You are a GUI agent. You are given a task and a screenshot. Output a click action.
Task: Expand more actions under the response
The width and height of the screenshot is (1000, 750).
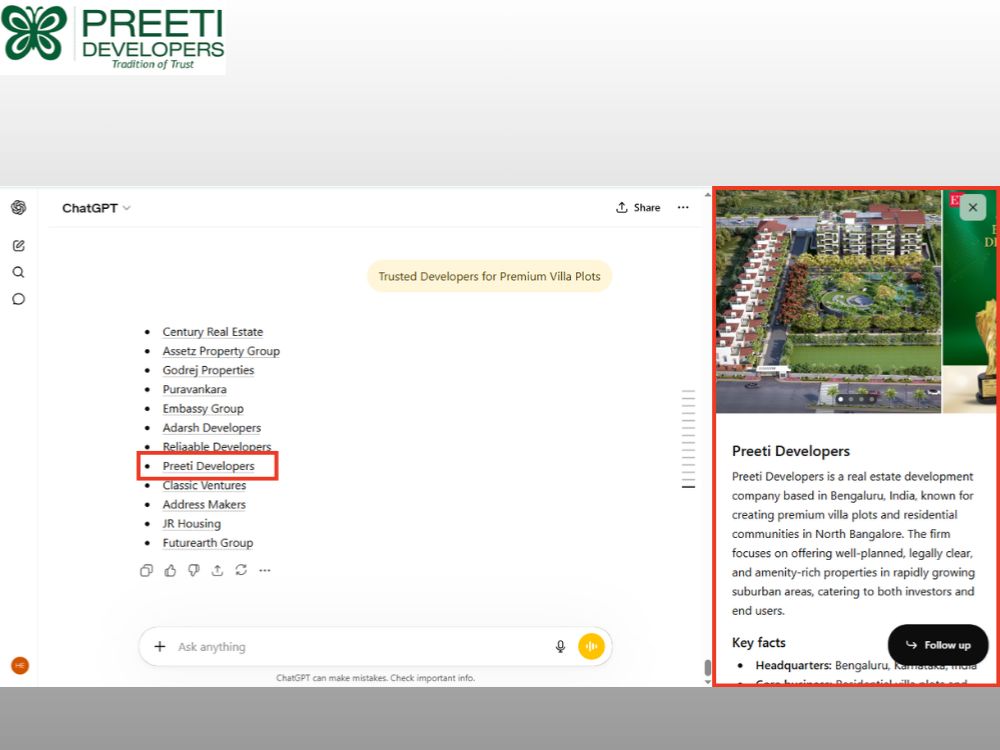click(x=265, y=570)
